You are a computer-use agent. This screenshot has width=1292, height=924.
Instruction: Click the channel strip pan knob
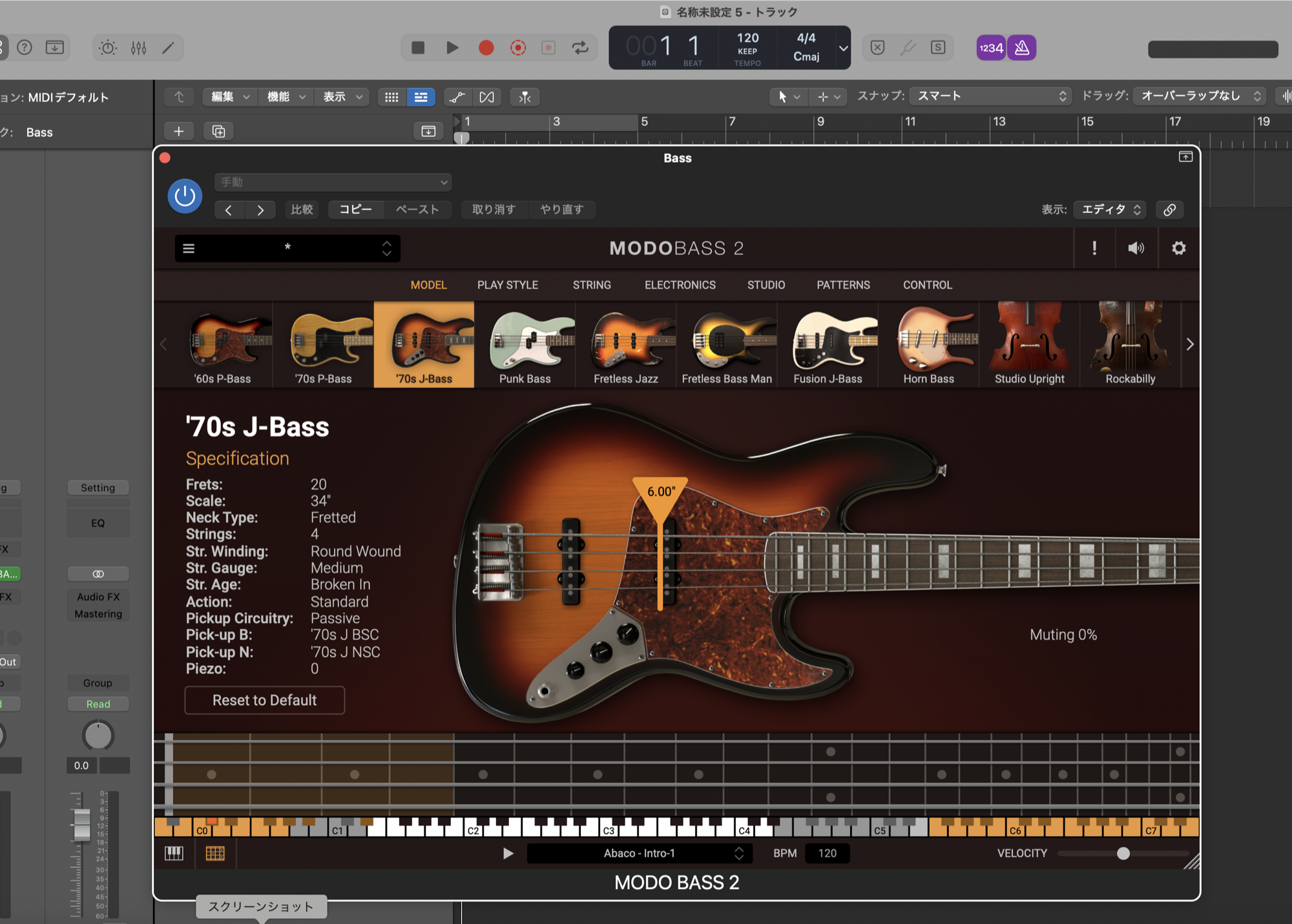click(x=98, y=735)
